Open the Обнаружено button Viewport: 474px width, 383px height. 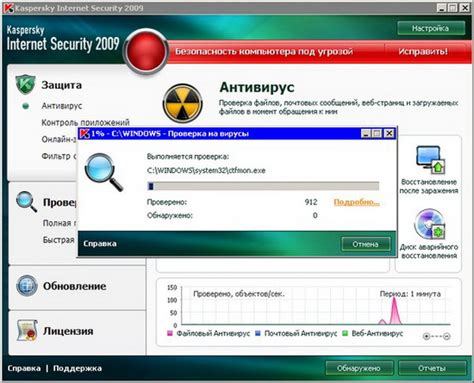[359, 368]
